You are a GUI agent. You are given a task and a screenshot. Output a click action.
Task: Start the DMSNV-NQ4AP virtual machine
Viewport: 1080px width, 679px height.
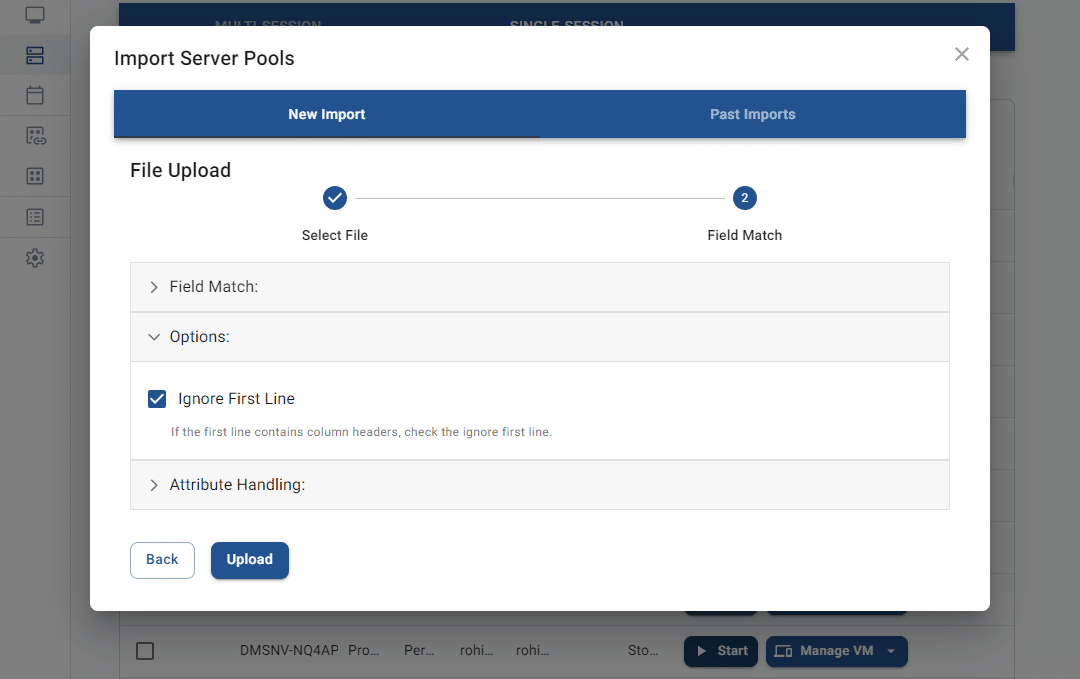click(721, 651)
